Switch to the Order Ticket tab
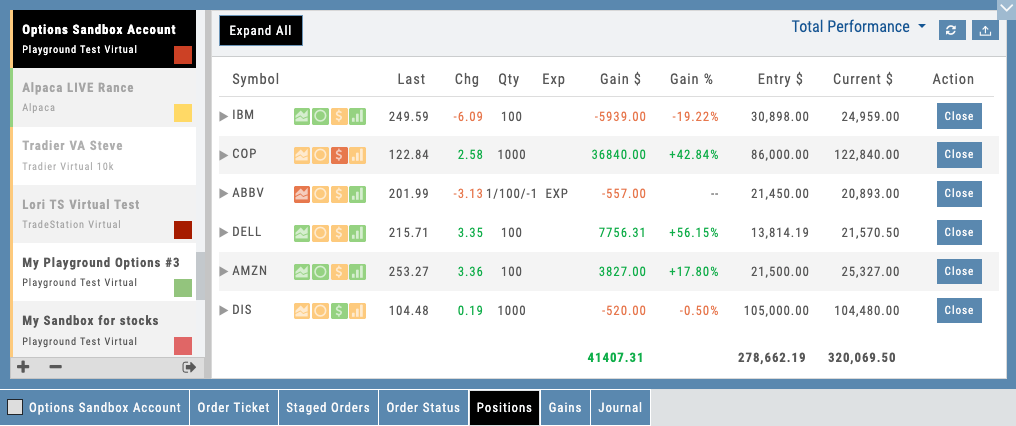The image size is (1016, 426). click(x=235, y=408)
